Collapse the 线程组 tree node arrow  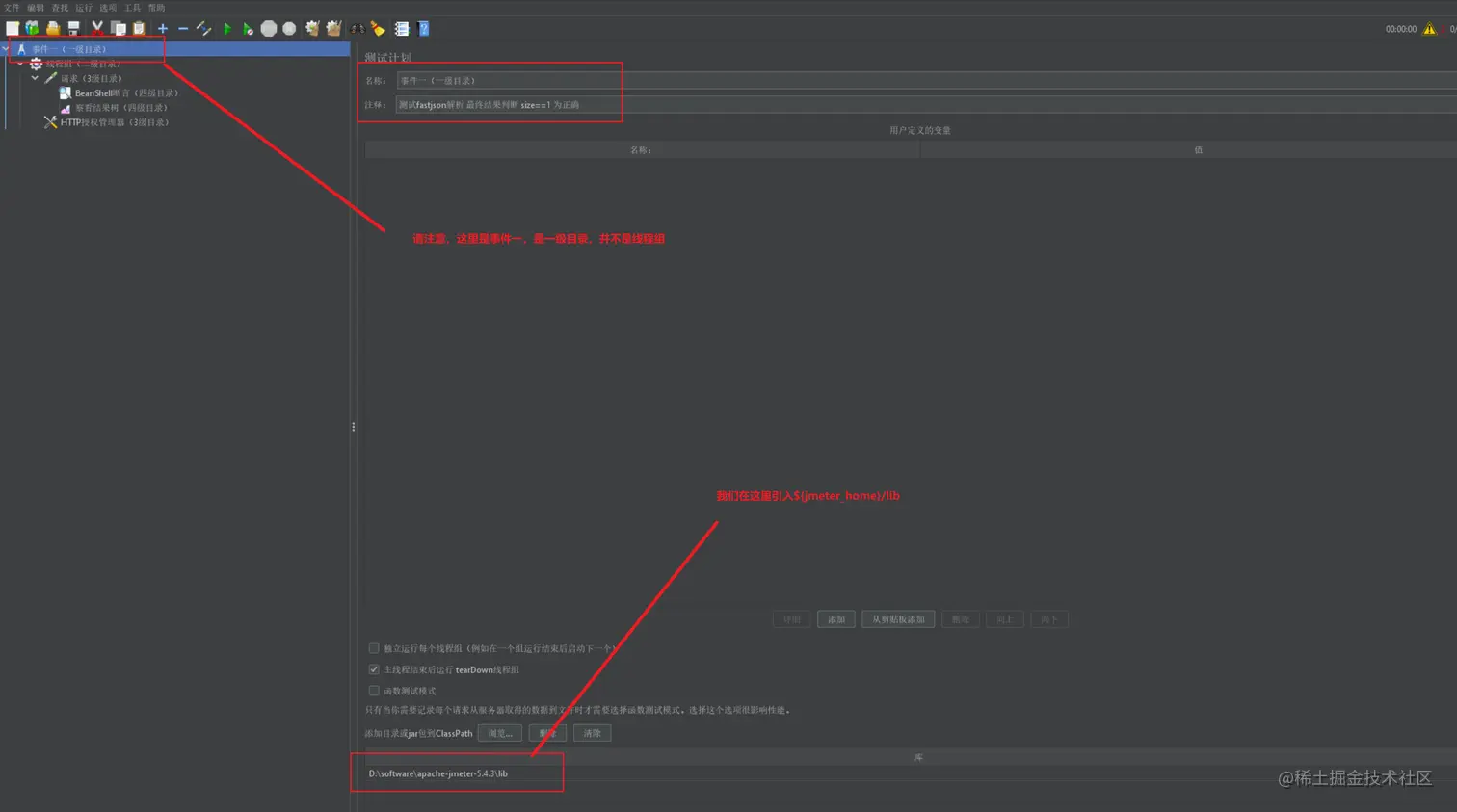[x=20, y=64]
